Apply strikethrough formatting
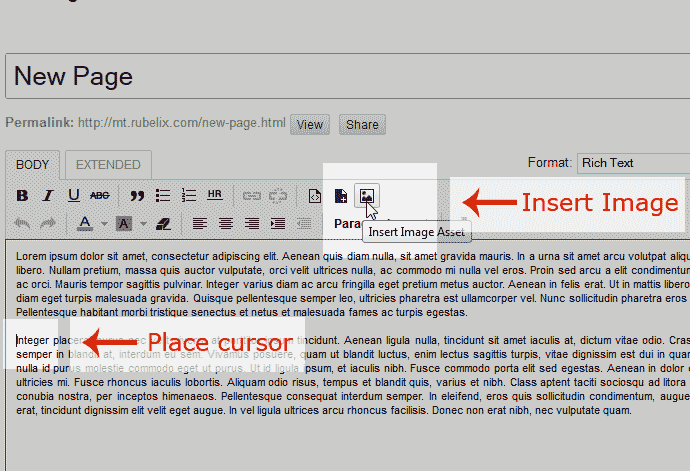 point(100,195)
